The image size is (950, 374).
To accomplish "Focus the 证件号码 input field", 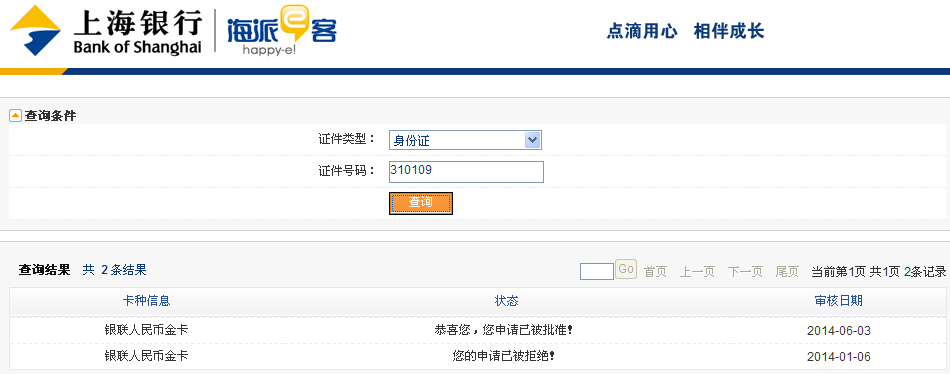I will pos(466,172).
